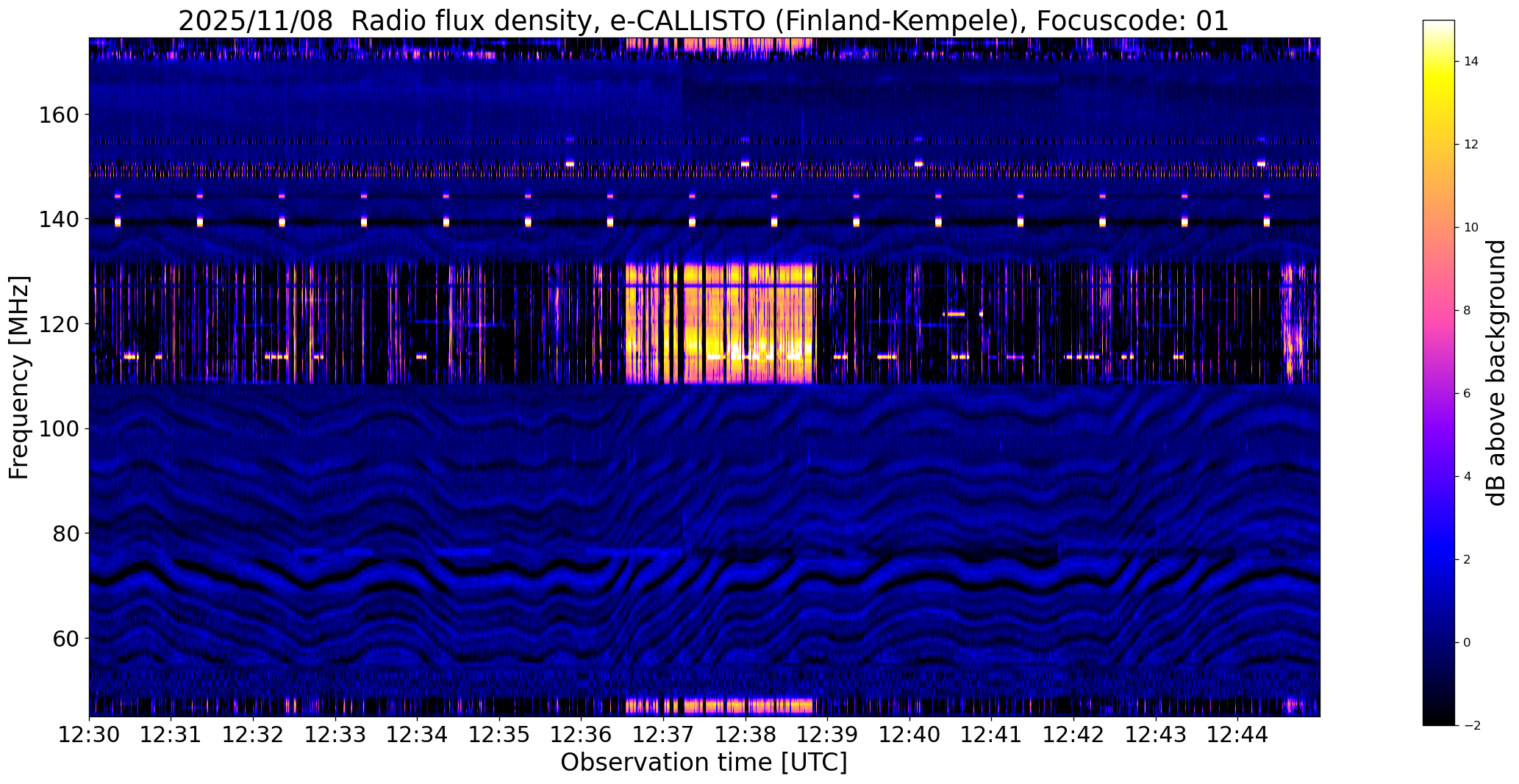Click the colorbar tick label 2

click(x=1468, y=560)
